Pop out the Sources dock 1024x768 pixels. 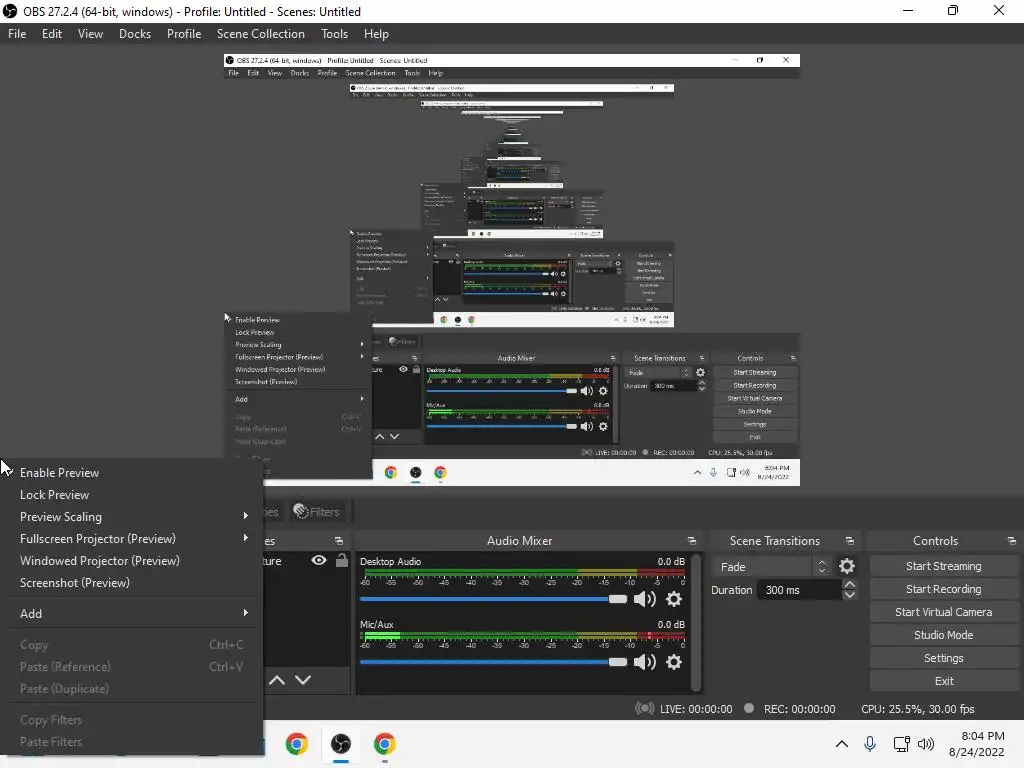pyautogui.click(x=339, y=541)
